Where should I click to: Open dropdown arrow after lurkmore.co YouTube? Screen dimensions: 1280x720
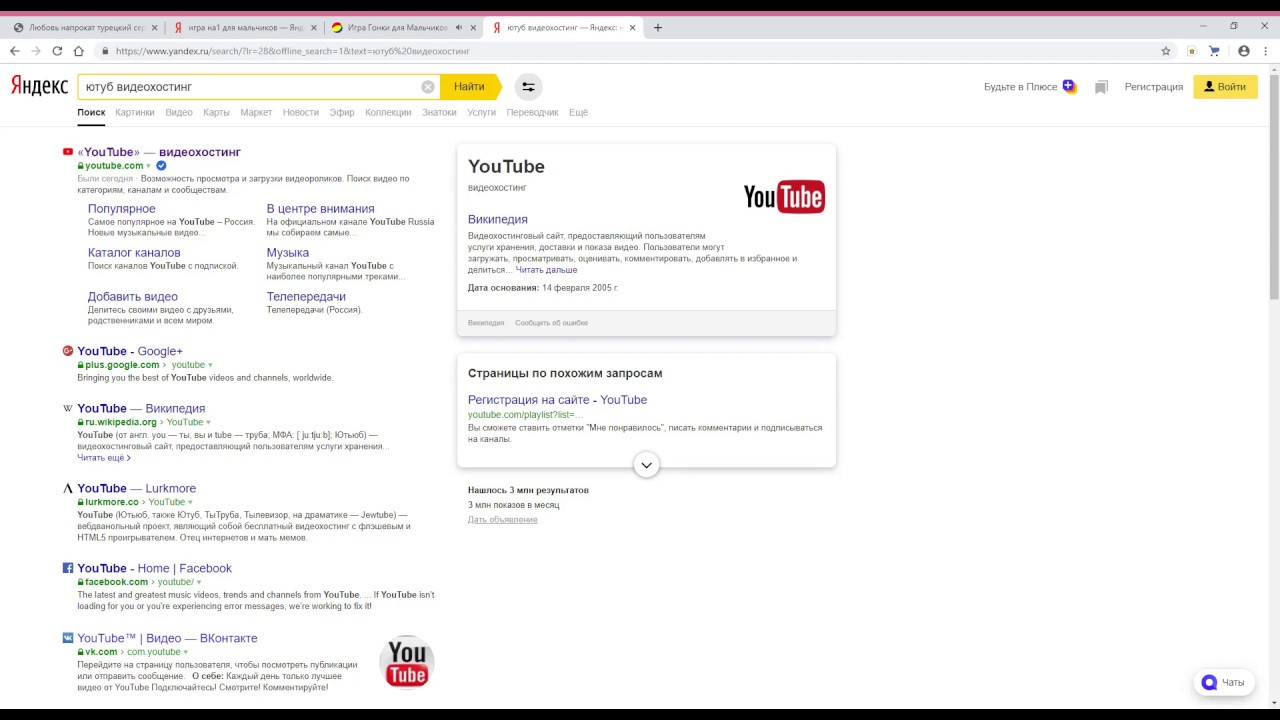coord(190,502)
